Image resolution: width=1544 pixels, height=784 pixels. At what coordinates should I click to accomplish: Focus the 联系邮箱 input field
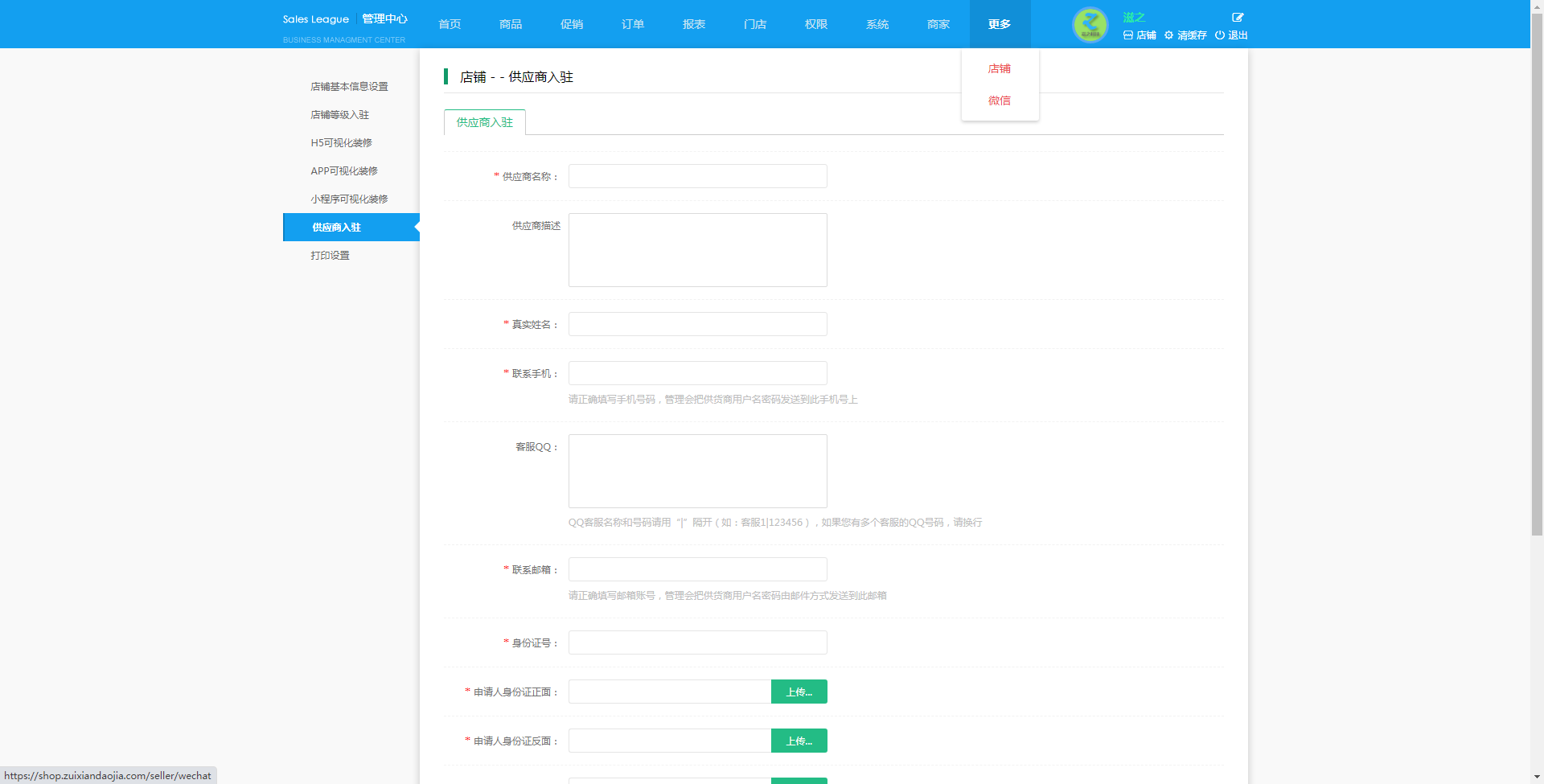tap(698, 569)
